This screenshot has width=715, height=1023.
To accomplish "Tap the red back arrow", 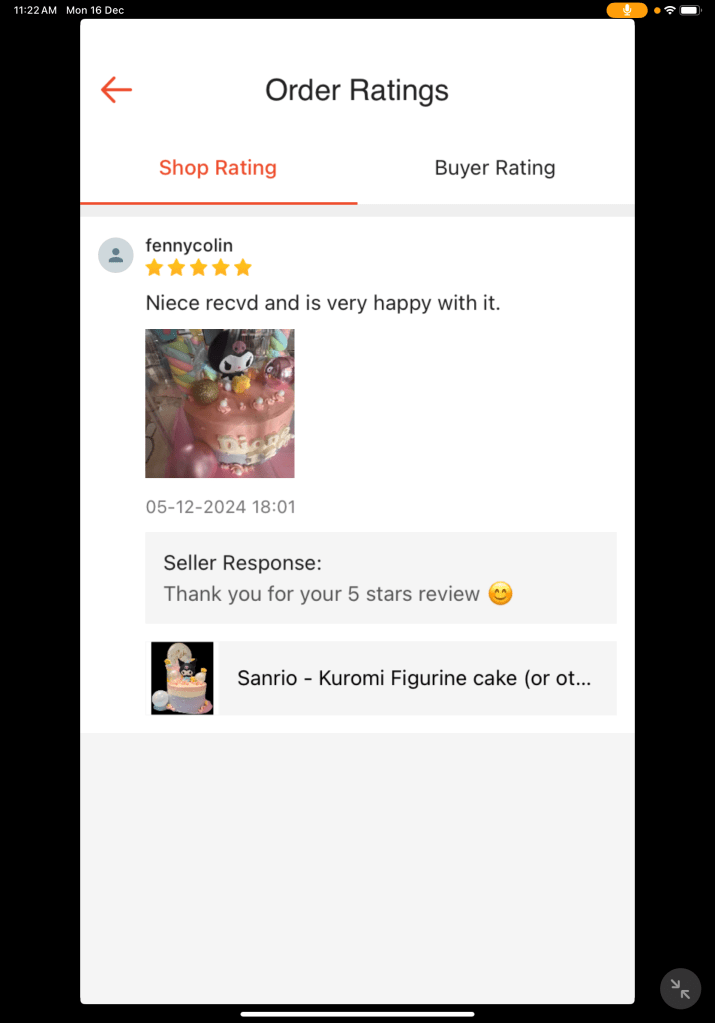I will [x=116, y=90].
